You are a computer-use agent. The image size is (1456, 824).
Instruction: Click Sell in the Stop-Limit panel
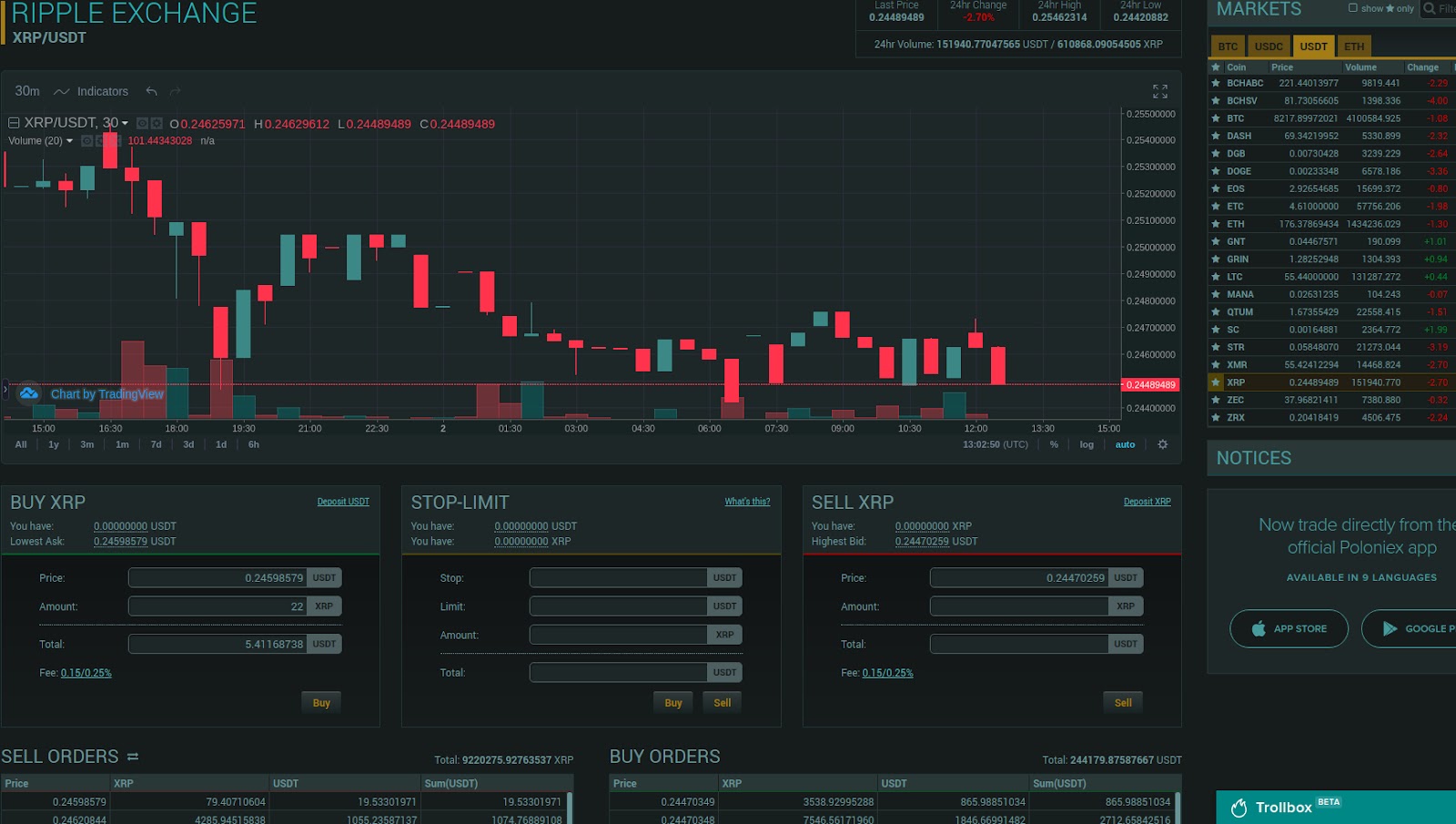pos(723,703)
